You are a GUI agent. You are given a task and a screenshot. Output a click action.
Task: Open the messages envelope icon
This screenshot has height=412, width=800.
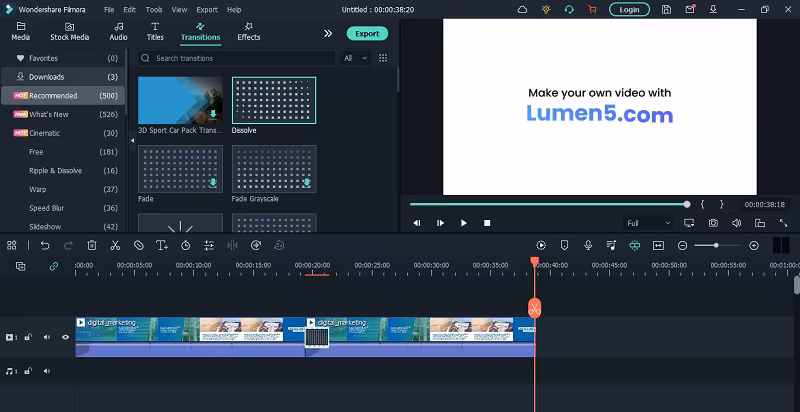(690, 9)
